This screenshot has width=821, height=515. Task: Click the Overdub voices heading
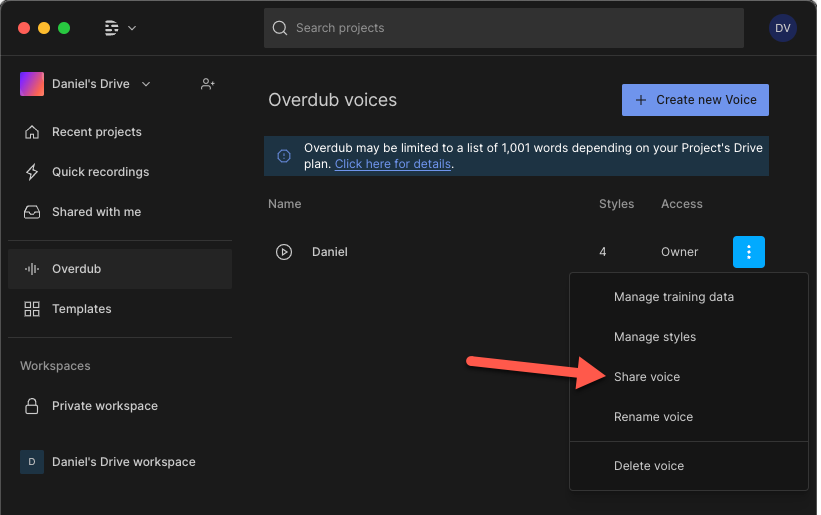(x=332, y=100)
